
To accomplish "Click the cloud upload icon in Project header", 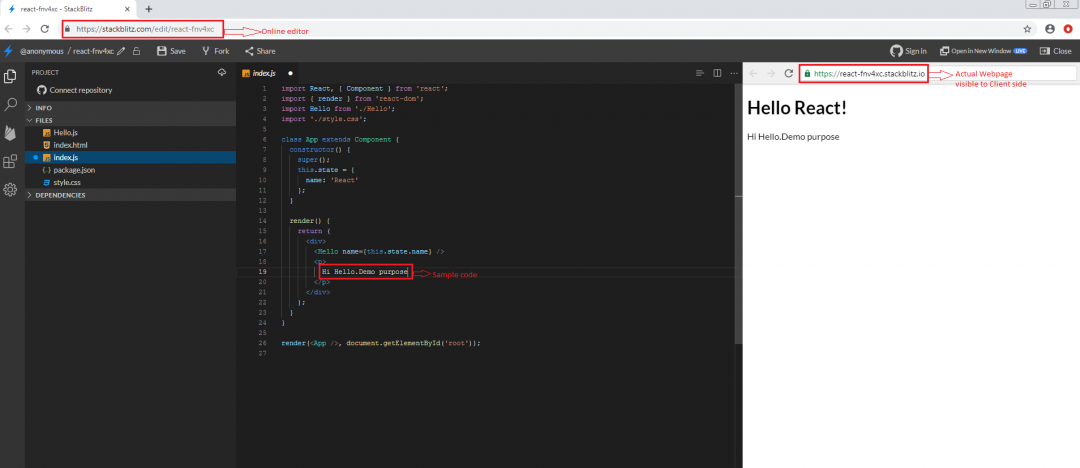I will 222,72.
